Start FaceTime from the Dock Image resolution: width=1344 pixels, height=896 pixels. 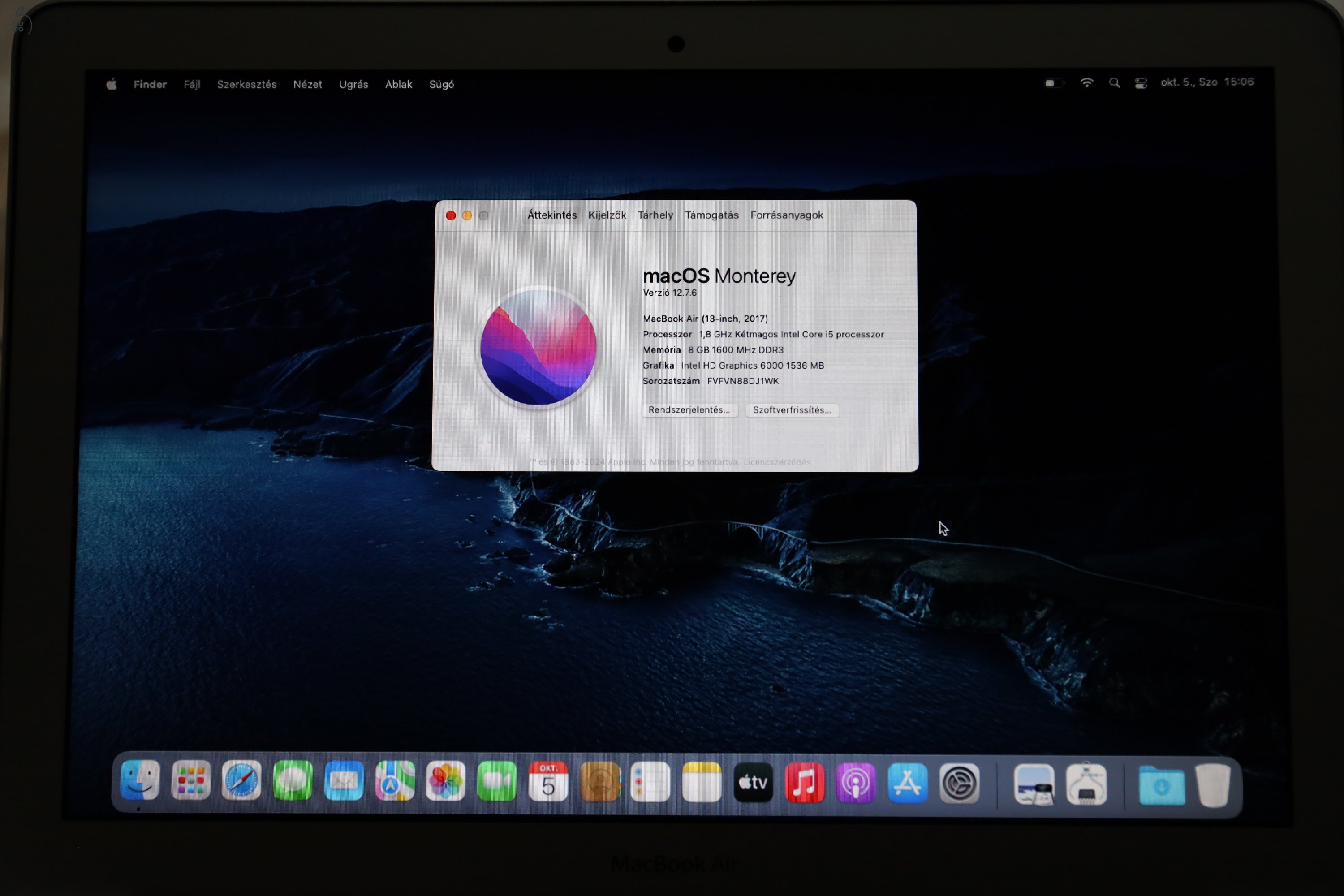click(x=496, y=781)
